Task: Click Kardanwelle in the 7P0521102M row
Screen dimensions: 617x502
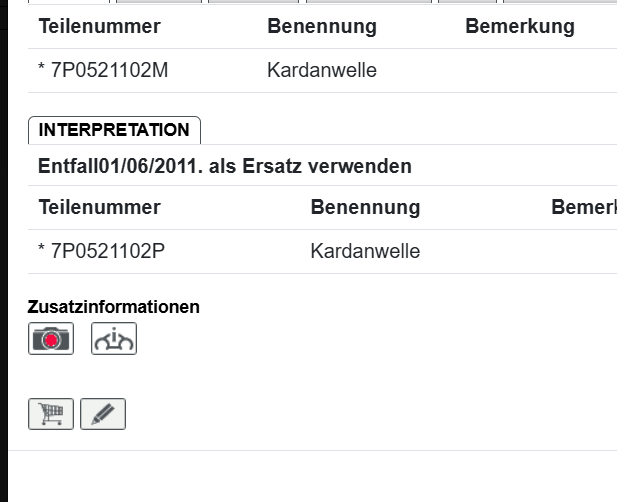Action: click(x=321, y=71)
